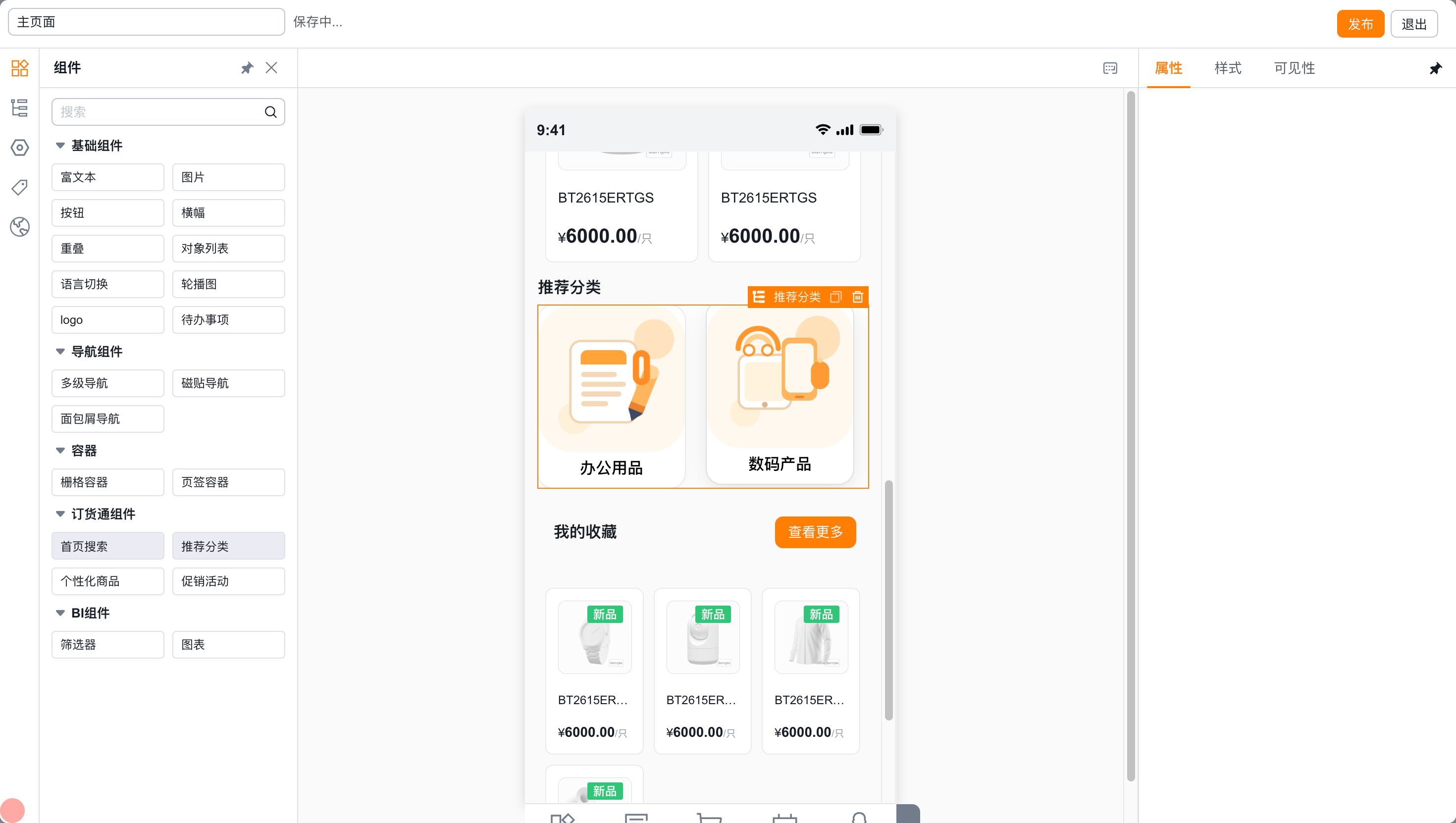Click the 发布 button
Screen dimensions: 1456x823
(1360, 24)
